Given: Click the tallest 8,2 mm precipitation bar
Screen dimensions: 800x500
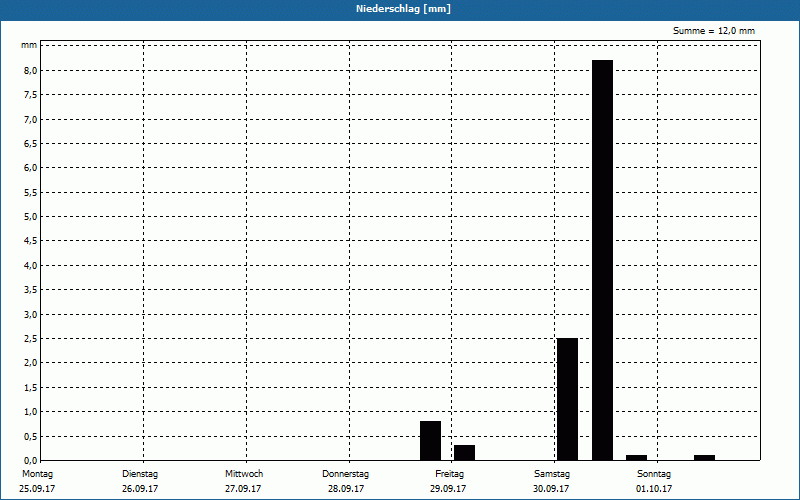Looking at the screenshot, I should tap(603, 260).
